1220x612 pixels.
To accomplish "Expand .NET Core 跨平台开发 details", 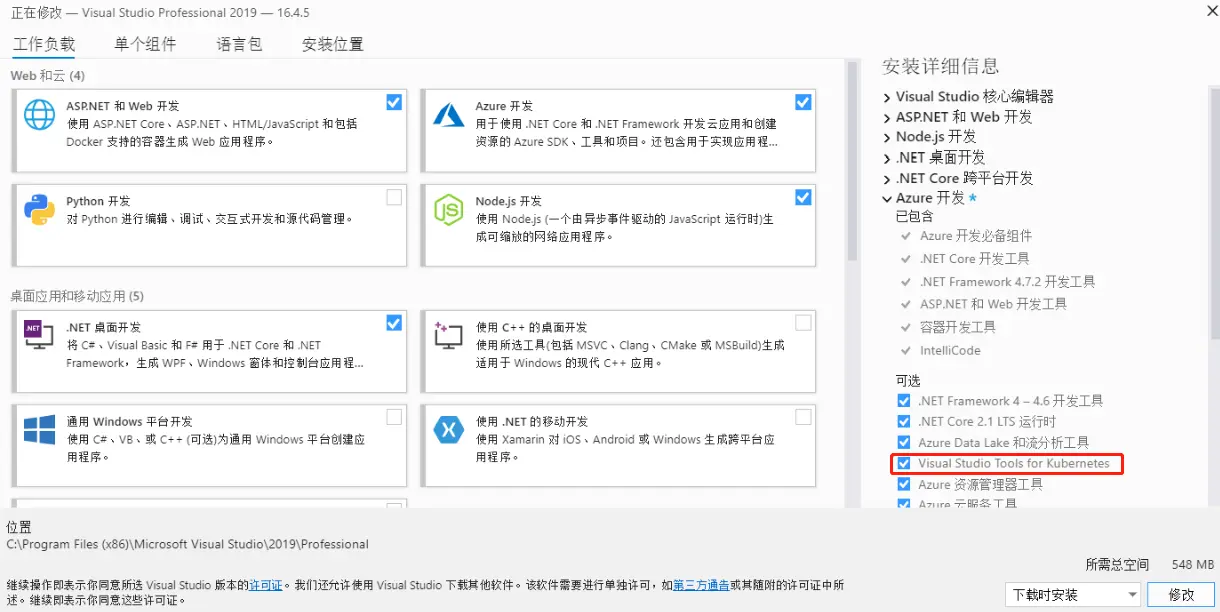I will (887, 178).
